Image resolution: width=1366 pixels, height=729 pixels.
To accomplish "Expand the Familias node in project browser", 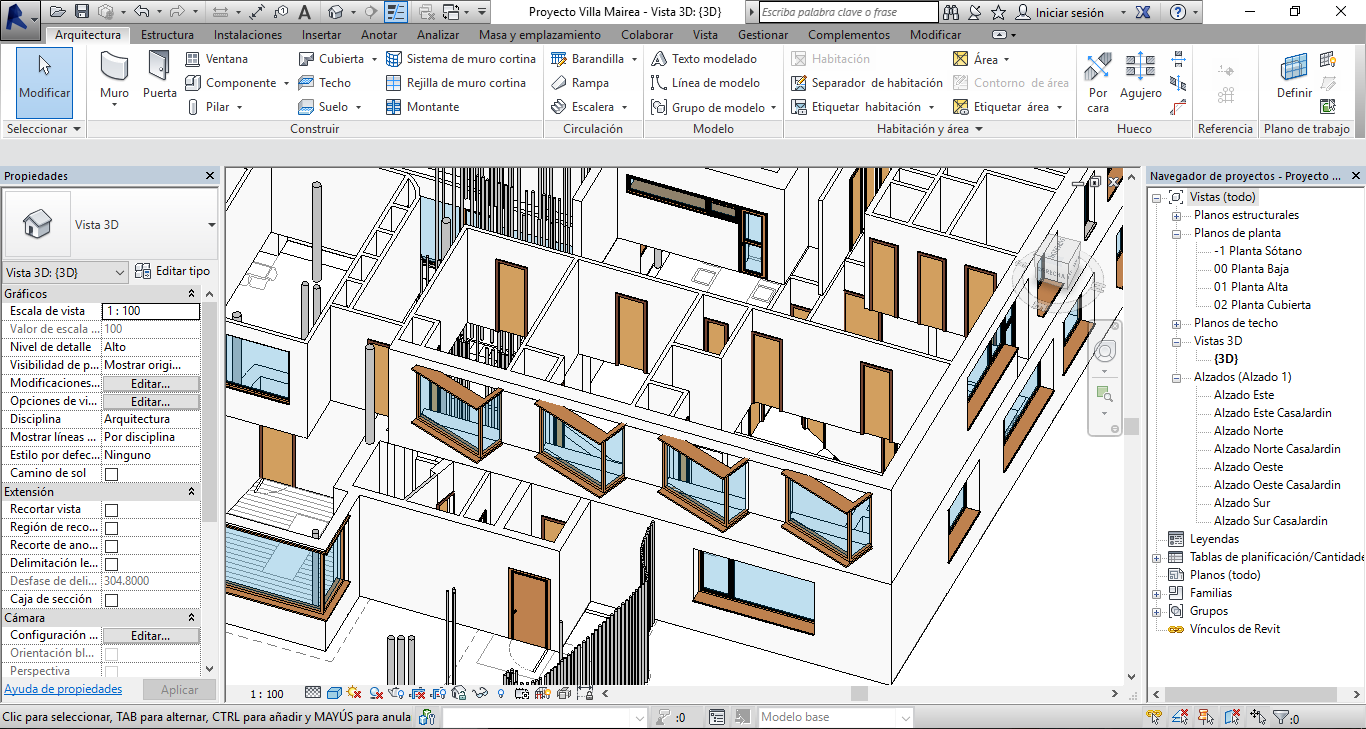I will point(1157,594).
